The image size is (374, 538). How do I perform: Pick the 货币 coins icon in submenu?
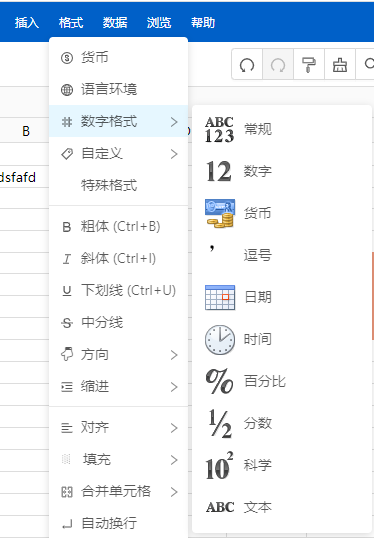point(220,213)
